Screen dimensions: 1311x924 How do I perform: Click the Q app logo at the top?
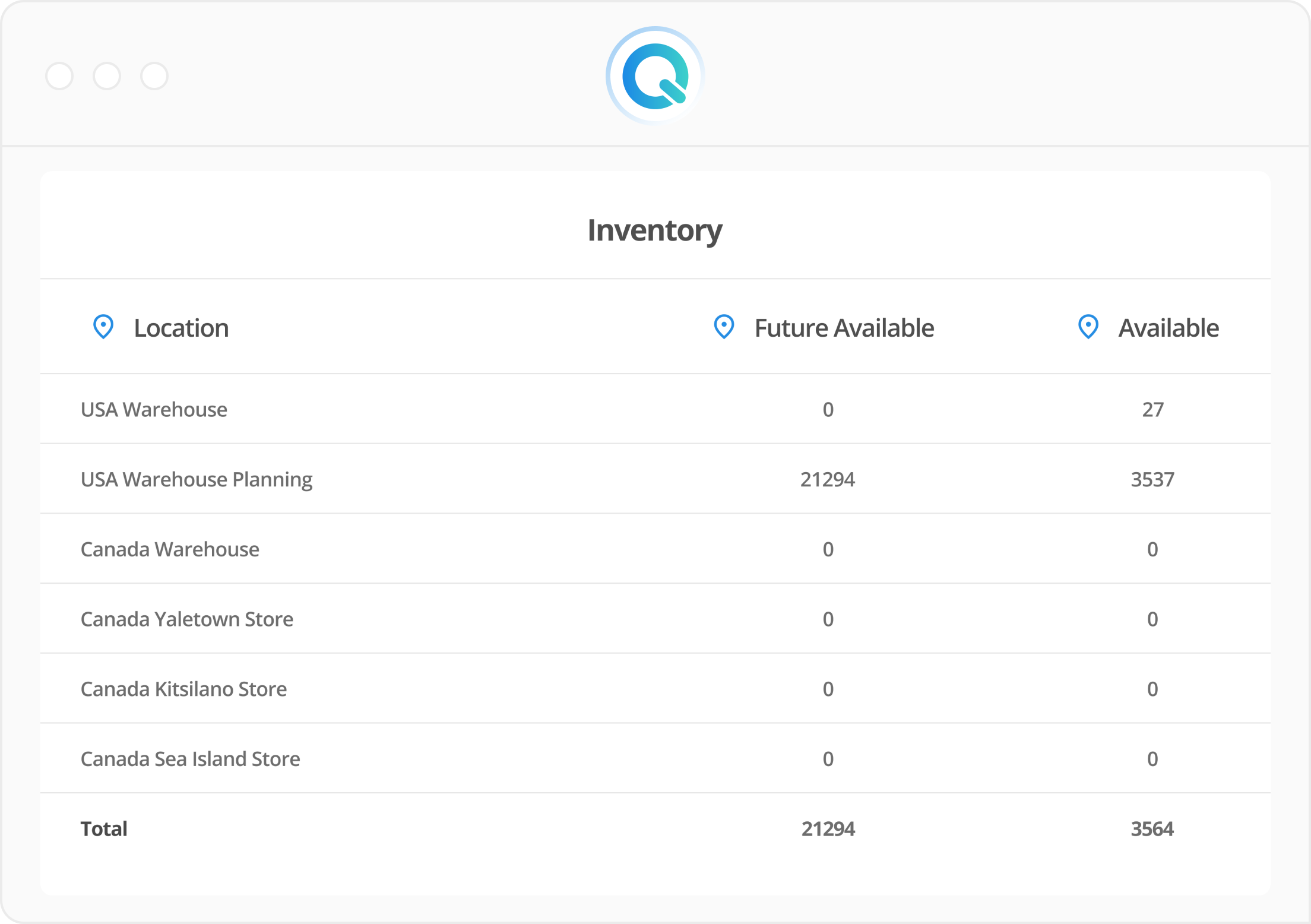click(x=655, y=75)
